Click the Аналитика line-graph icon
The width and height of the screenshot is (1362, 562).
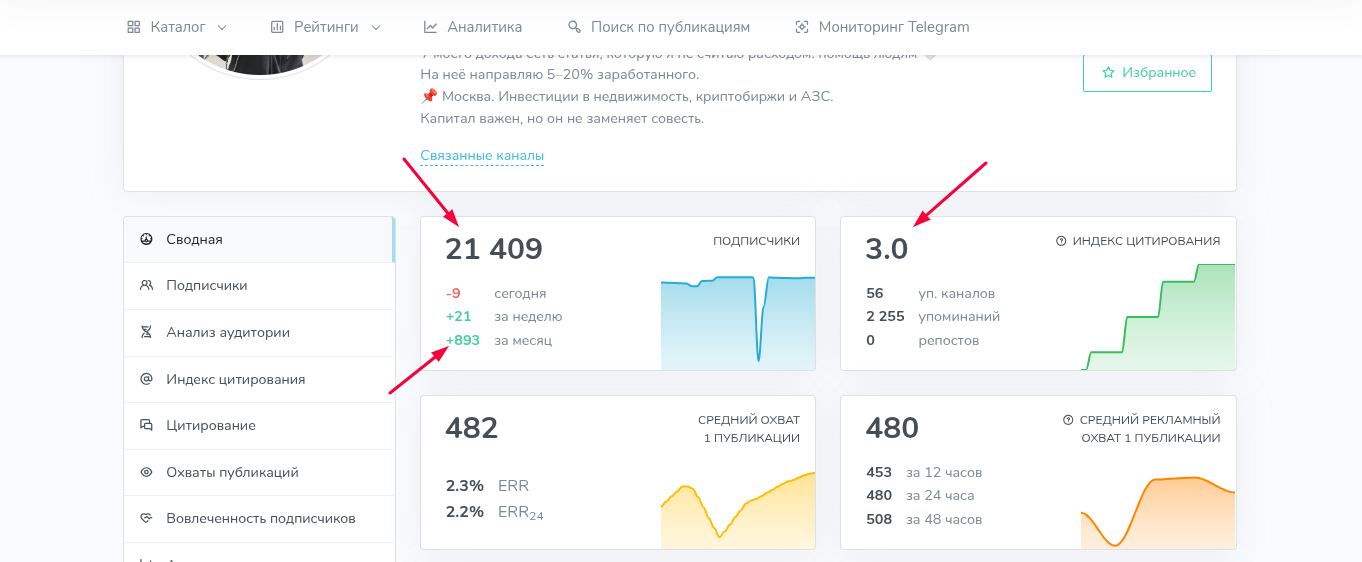coord(430,27)
